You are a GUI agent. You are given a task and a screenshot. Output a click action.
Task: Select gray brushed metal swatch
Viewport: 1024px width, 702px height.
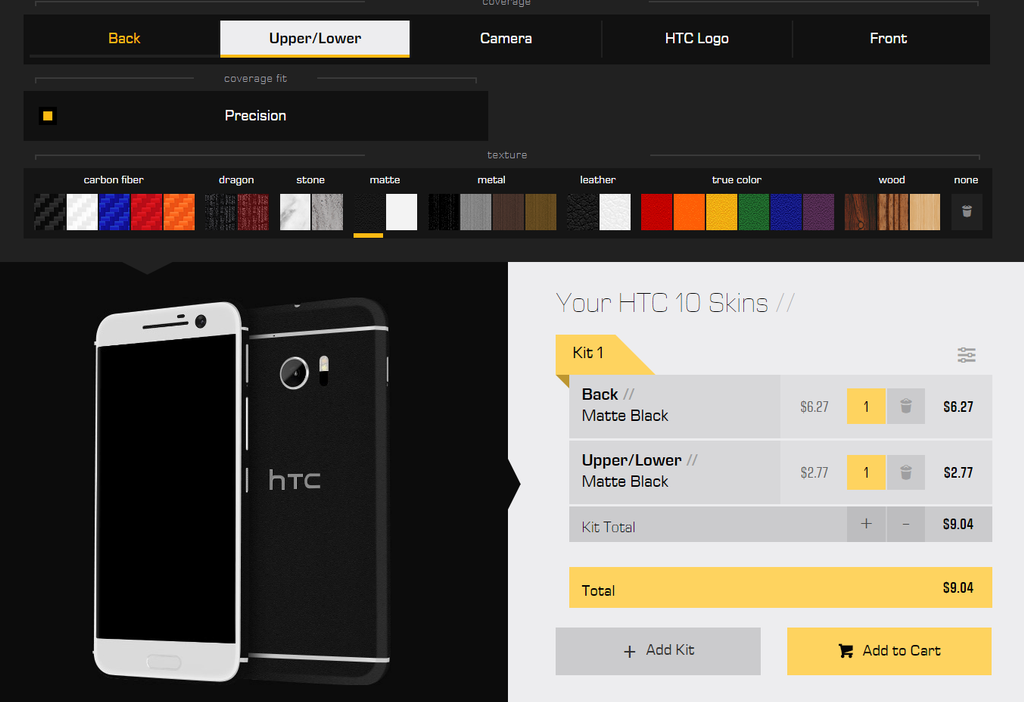coord(476,212)
